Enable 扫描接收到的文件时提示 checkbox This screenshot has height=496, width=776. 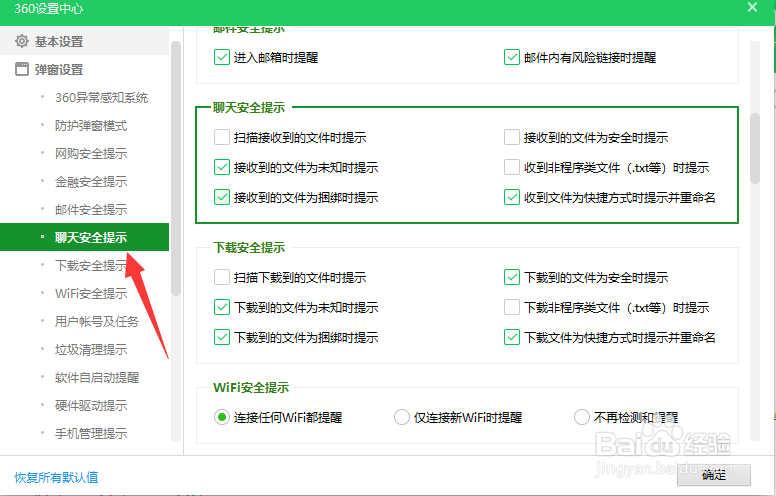click(x=222, y=137)
